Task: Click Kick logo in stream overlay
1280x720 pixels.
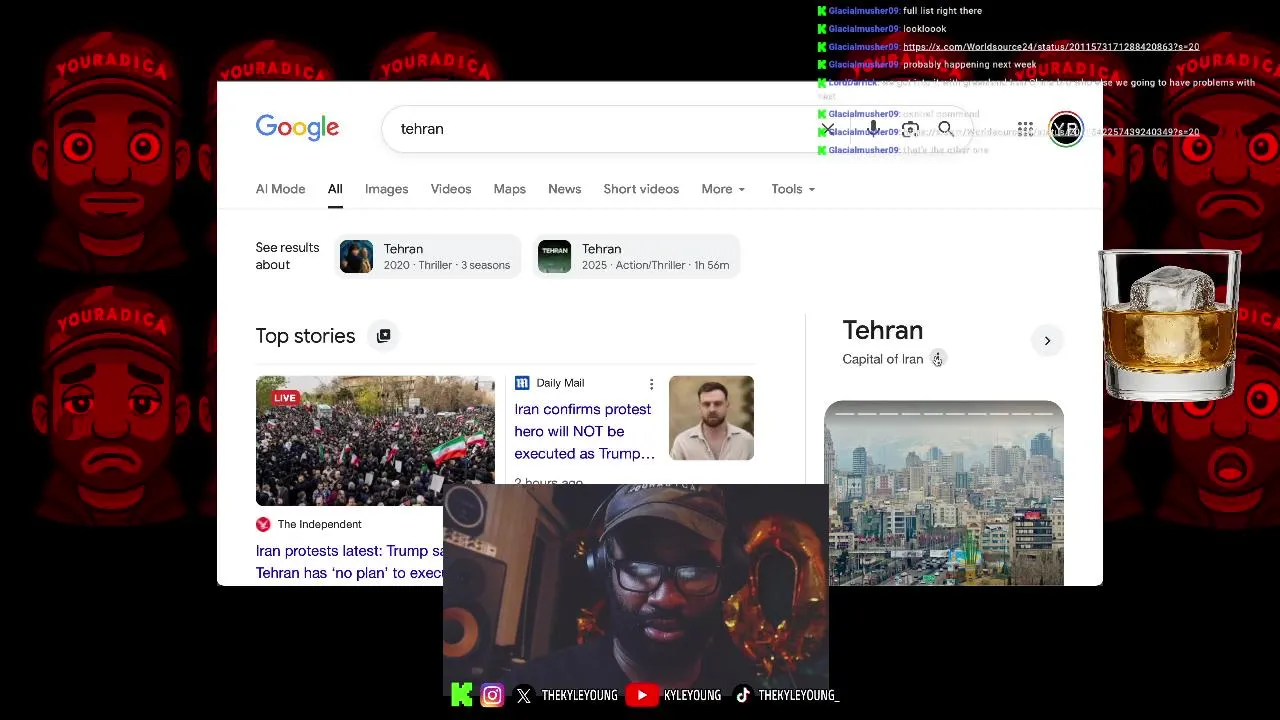Action: [x=461, y=695]
